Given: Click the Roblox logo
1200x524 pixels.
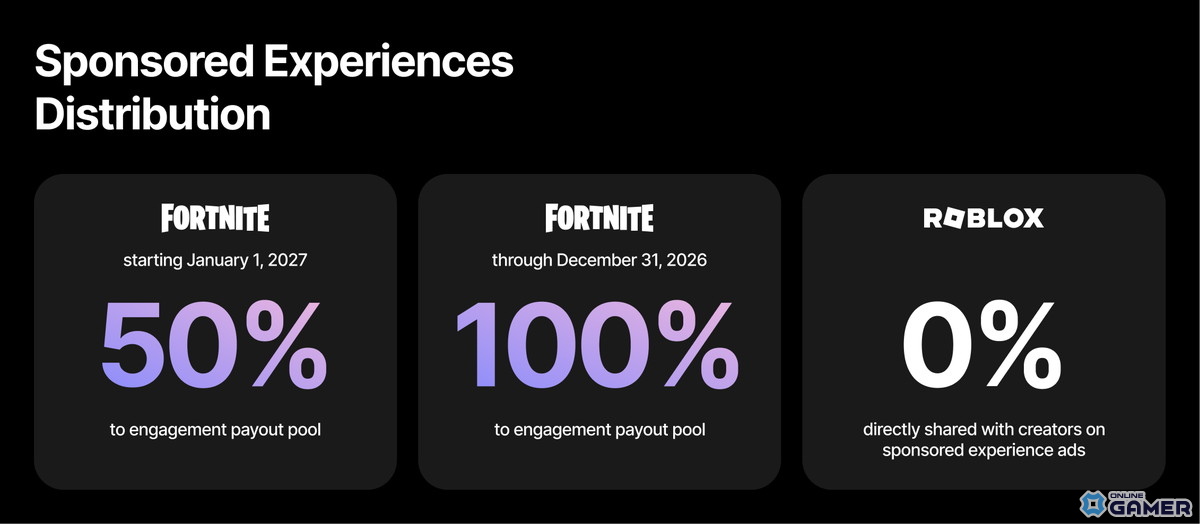Looking at the screenshot, I should pos(983,218).
